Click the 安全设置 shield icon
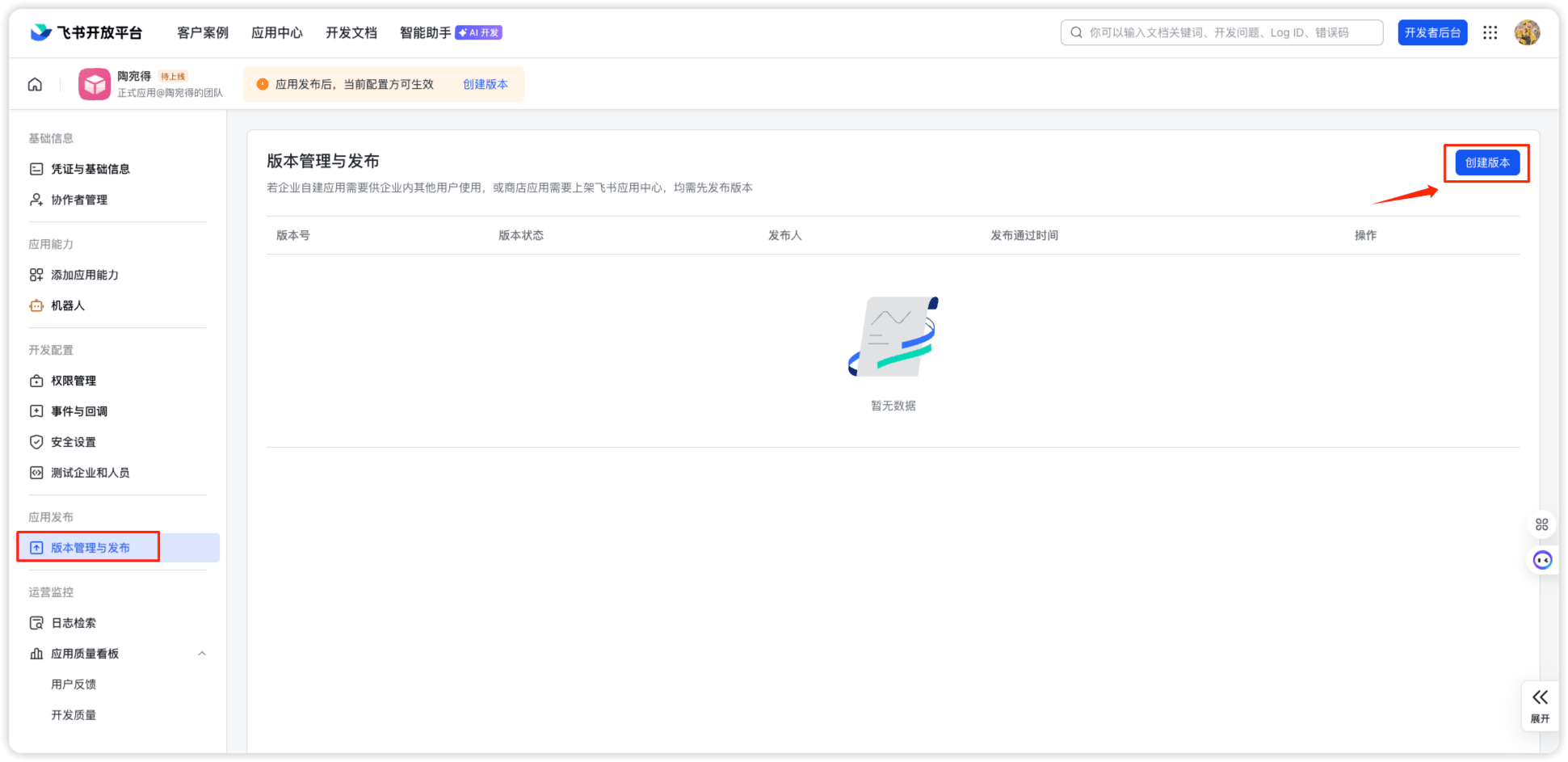Viewport: 1568px width, 762px height. (x=36, y=442)
